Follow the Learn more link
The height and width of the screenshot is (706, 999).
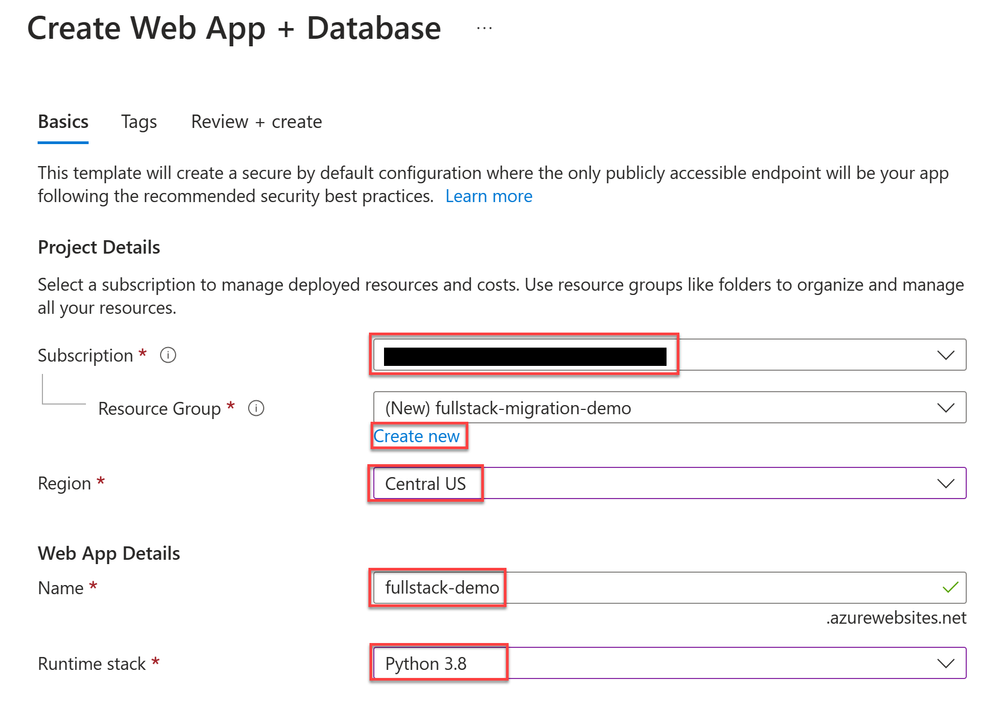point(489,196)
